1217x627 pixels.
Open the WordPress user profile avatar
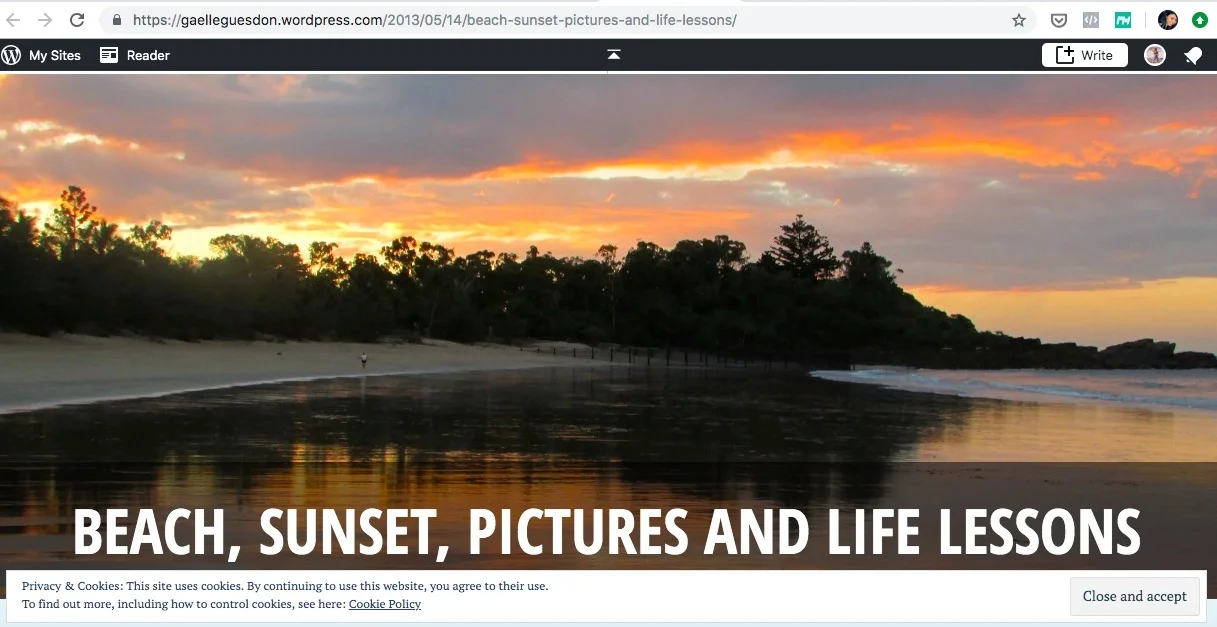coord(1155,55)
